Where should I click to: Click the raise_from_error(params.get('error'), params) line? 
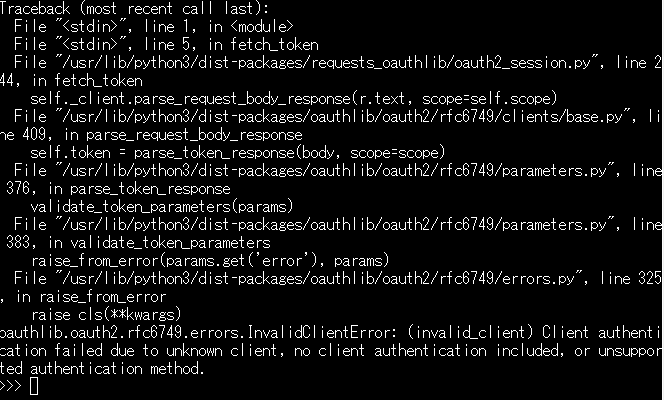click(209, 260)
